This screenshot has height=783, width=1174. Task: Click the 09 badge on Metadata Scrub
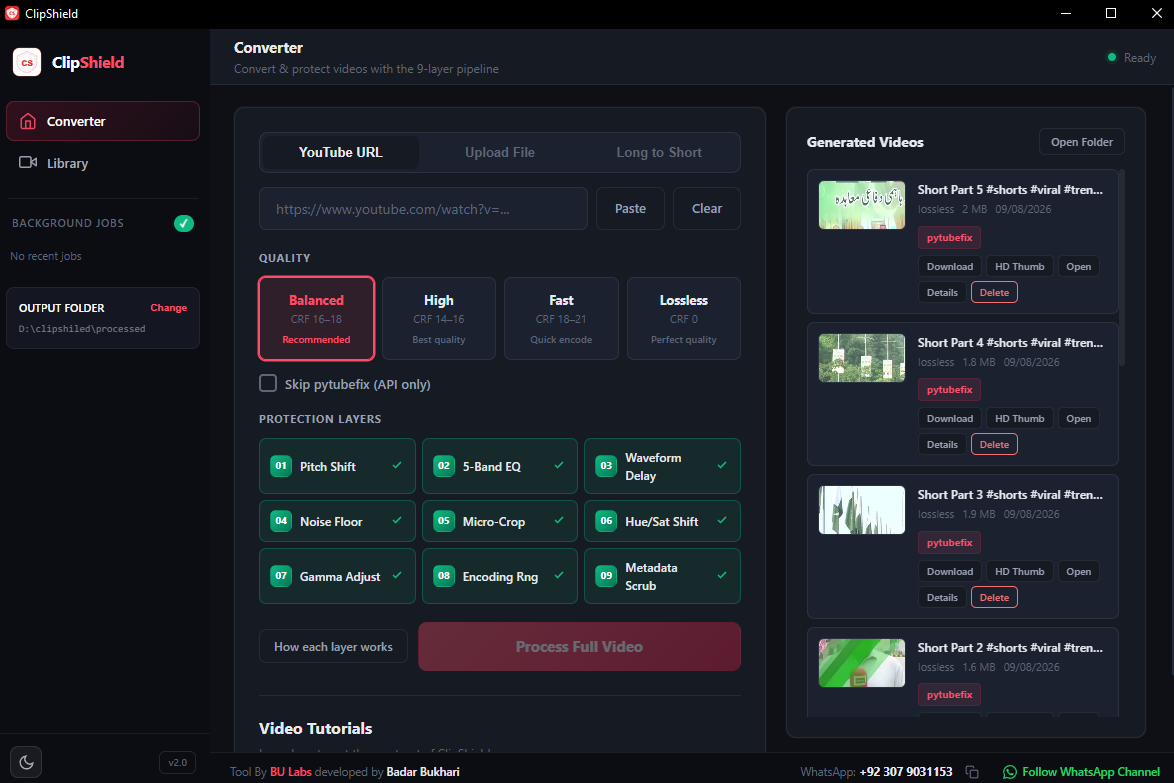coord(606,576)
